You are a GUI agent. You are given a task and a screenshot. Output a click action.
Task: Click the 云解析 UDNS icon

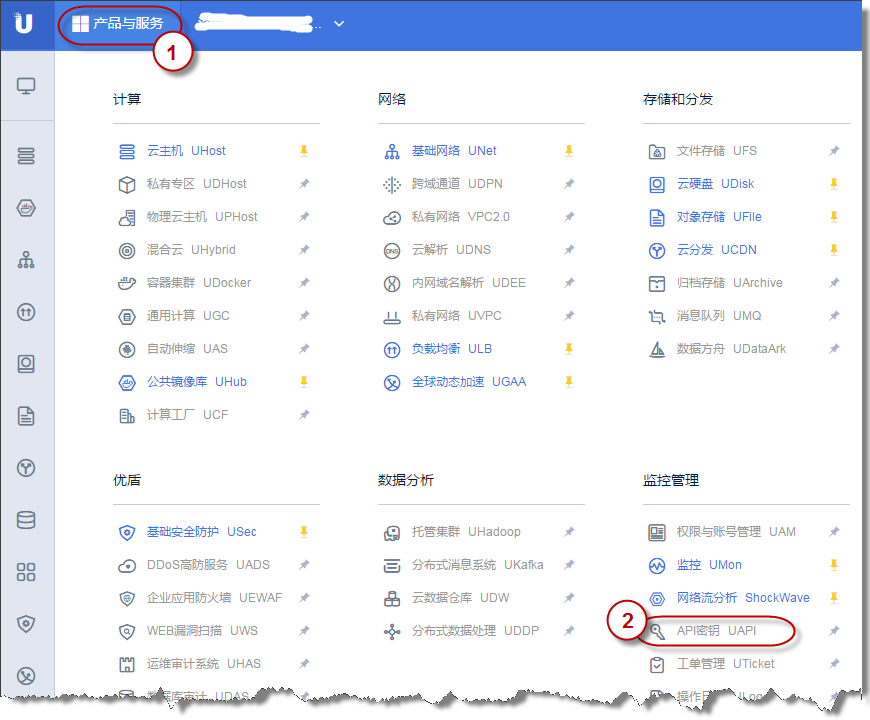tap(392, 251)
